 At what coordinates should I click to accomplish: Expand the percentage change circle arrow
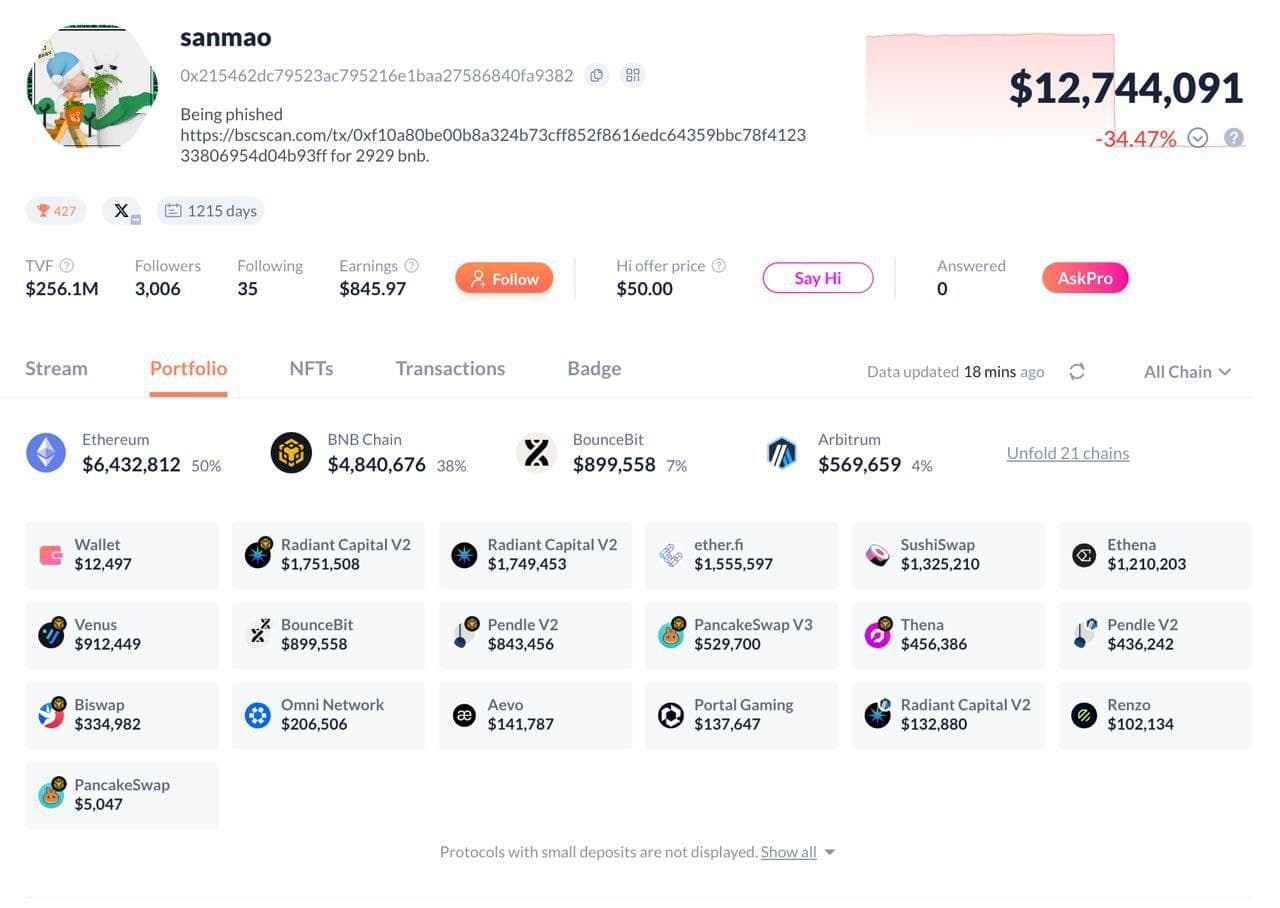click(x=1198, y=138)
